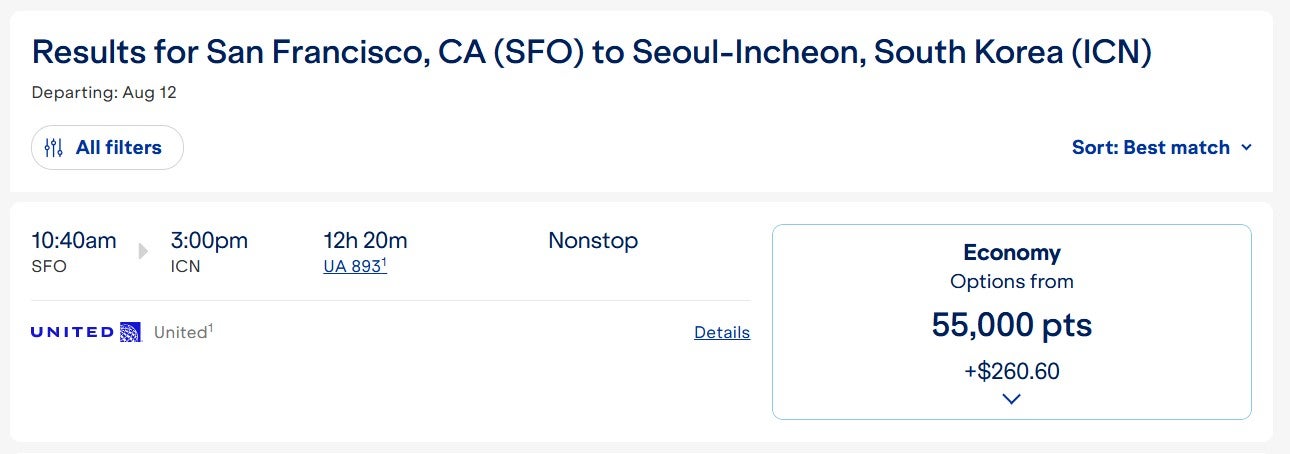Click the 3:00pm arrival time
The width and height of the screenshot is (1290, 454).
tap(209, 241)
